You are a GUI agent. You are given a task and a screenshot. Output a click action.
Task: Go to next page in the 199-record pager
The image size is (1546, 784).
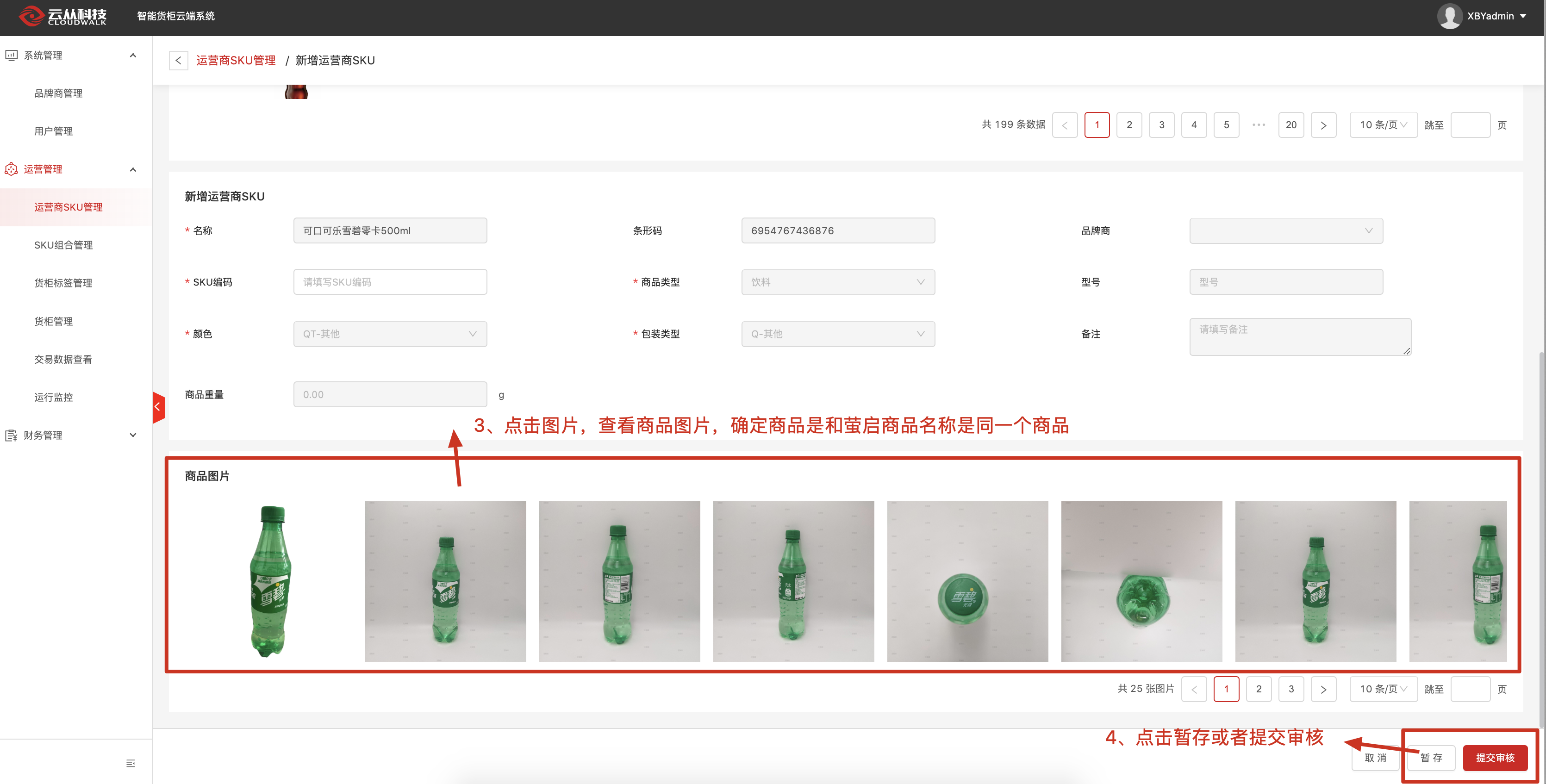point(1323,125)
